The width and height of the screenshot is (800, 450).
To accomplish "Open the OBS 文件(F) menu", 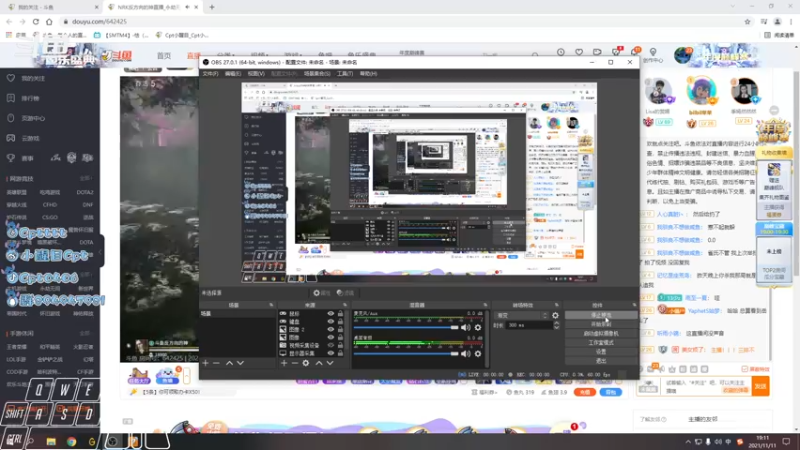I will click(x=210, y=73).
